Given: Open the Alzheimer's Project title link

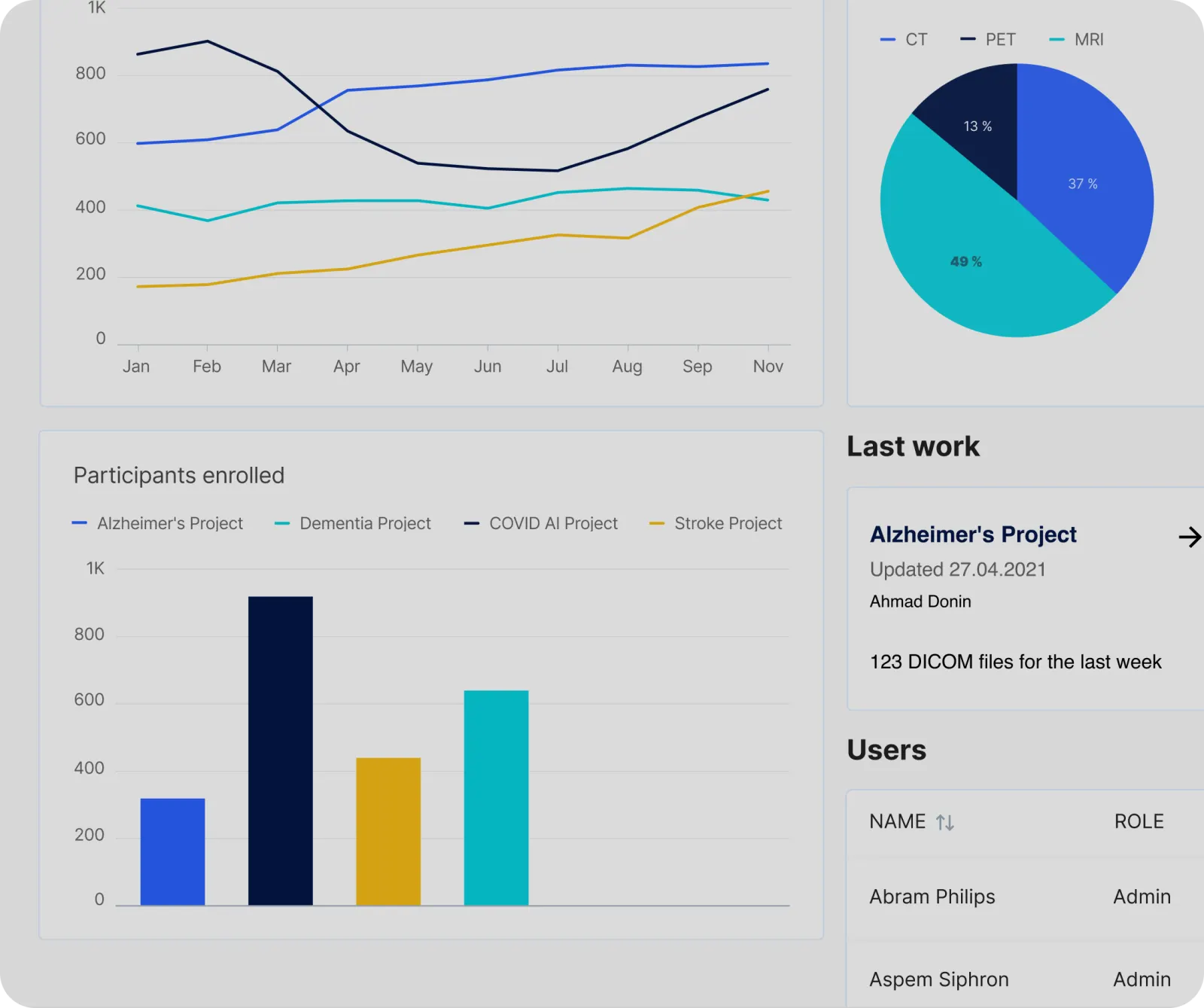Looking at the screenshot, I should 973,534.
